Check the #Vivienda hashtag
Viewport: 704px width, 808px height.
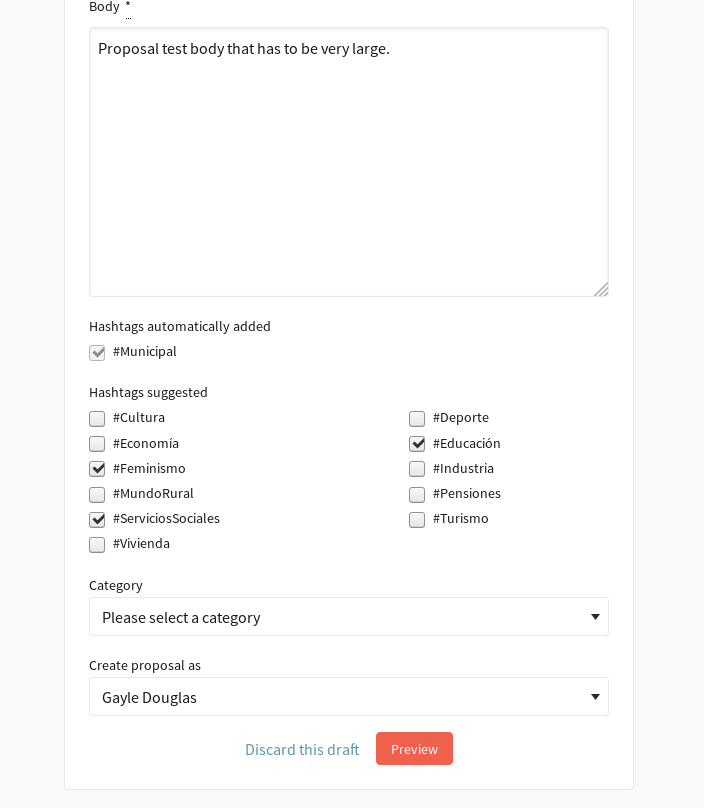click(97, 544)
